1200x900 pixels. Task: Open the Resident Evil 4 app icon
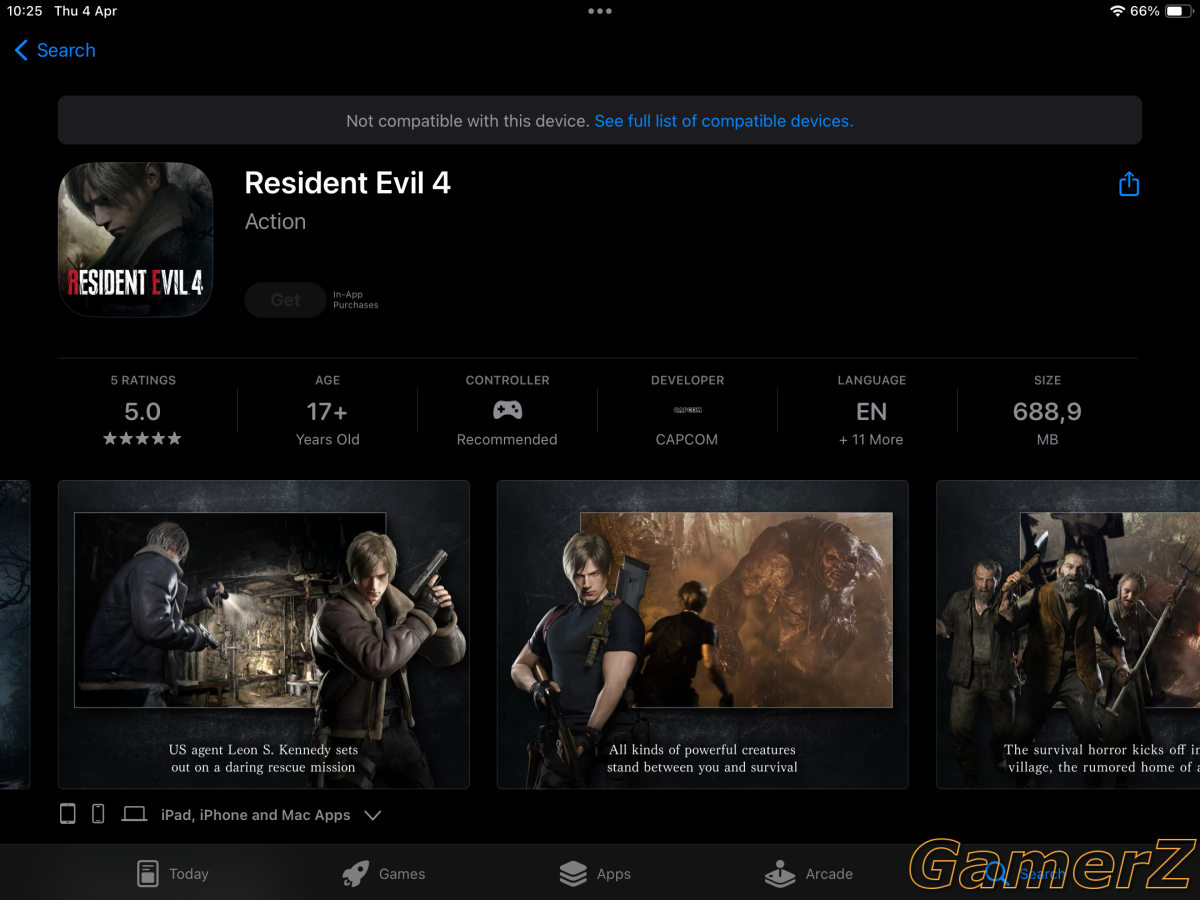(x=135, y=240)
